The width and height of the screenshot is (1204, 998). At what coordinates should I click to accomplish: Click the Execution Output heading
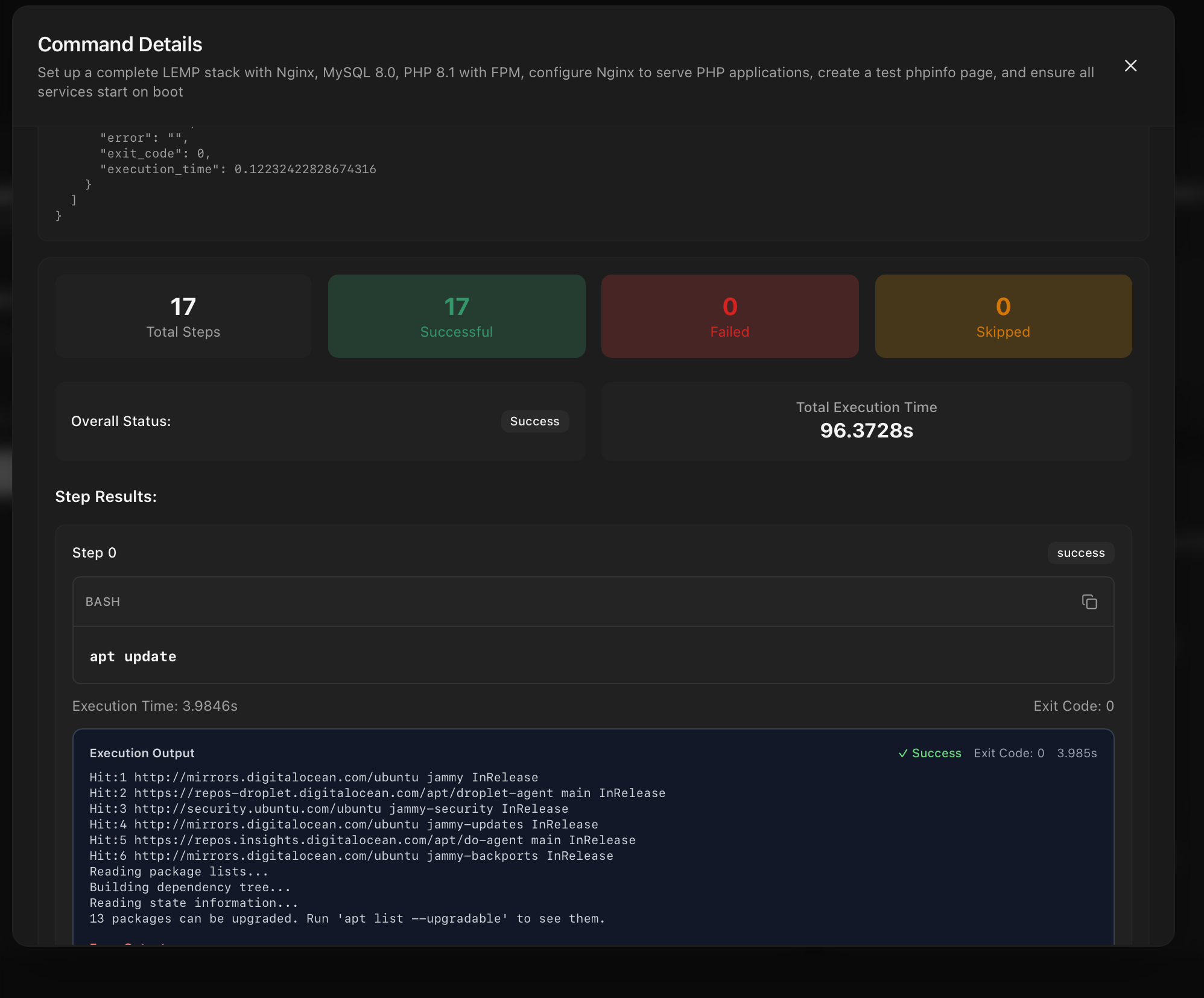[x=142, y=753]
